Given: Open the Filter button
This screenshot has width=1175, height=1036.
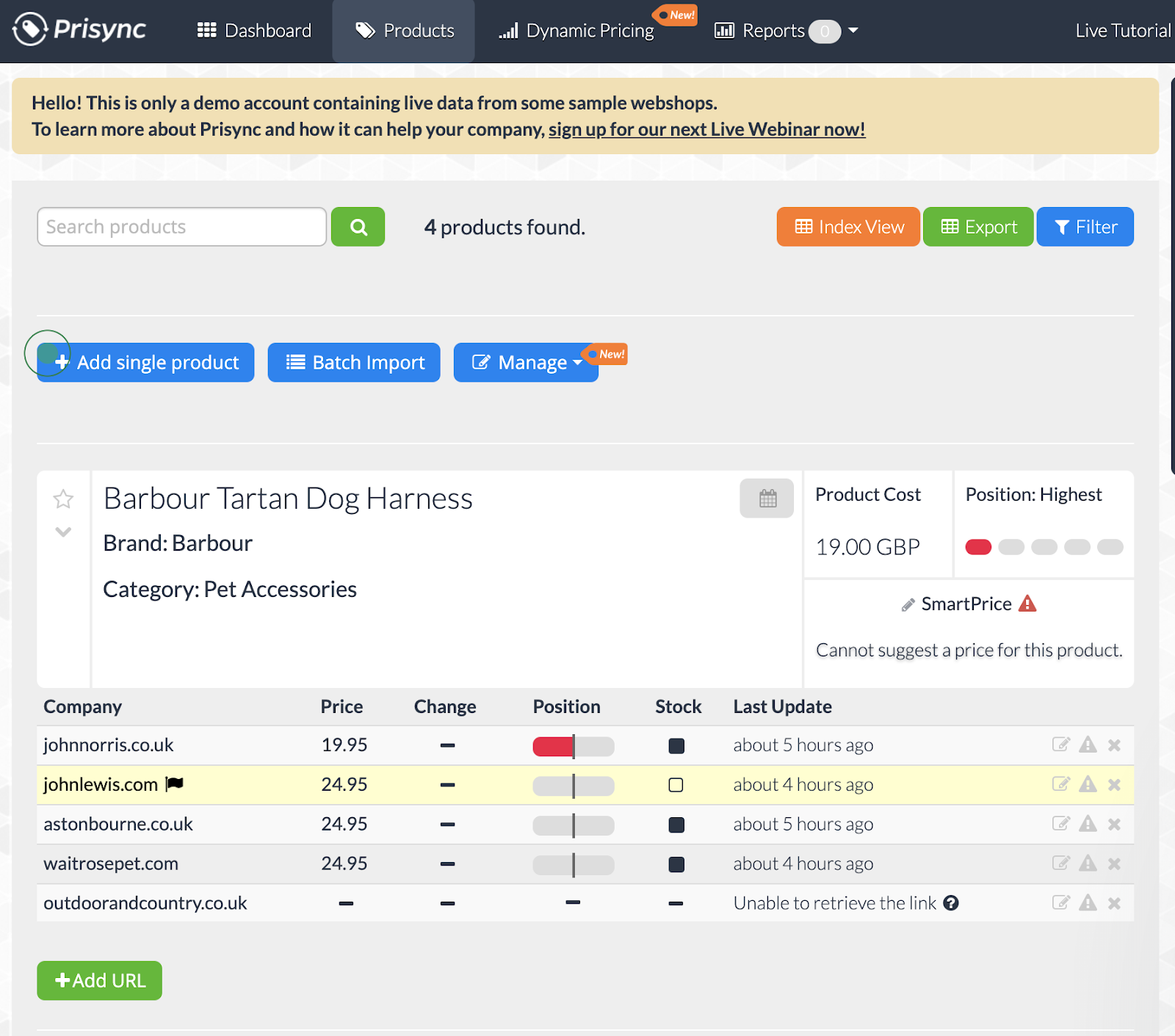Looking at the screenshot, I should [x=1085, y=227].
